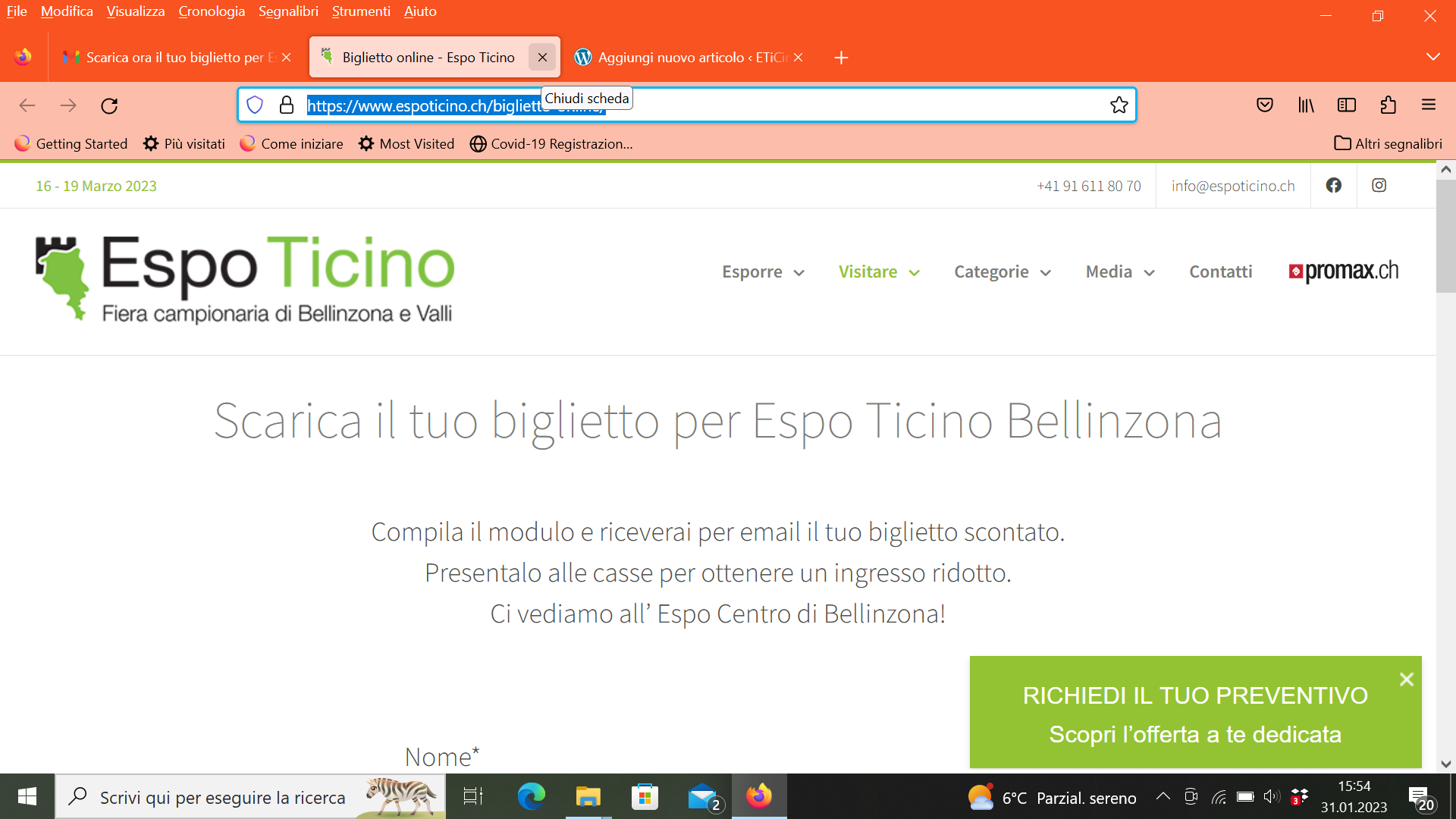Go forward one page

click(x=68, y=105)
